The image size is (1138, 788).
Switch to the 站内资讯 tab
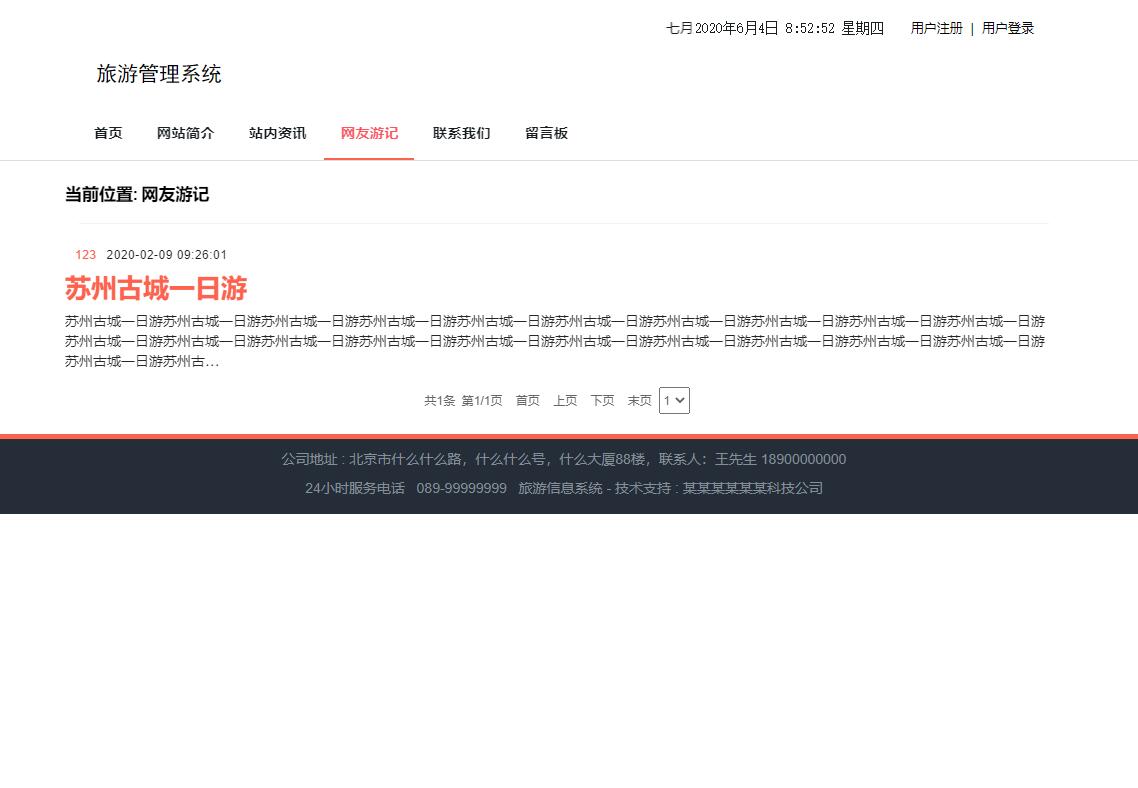[x=277, y=133]
